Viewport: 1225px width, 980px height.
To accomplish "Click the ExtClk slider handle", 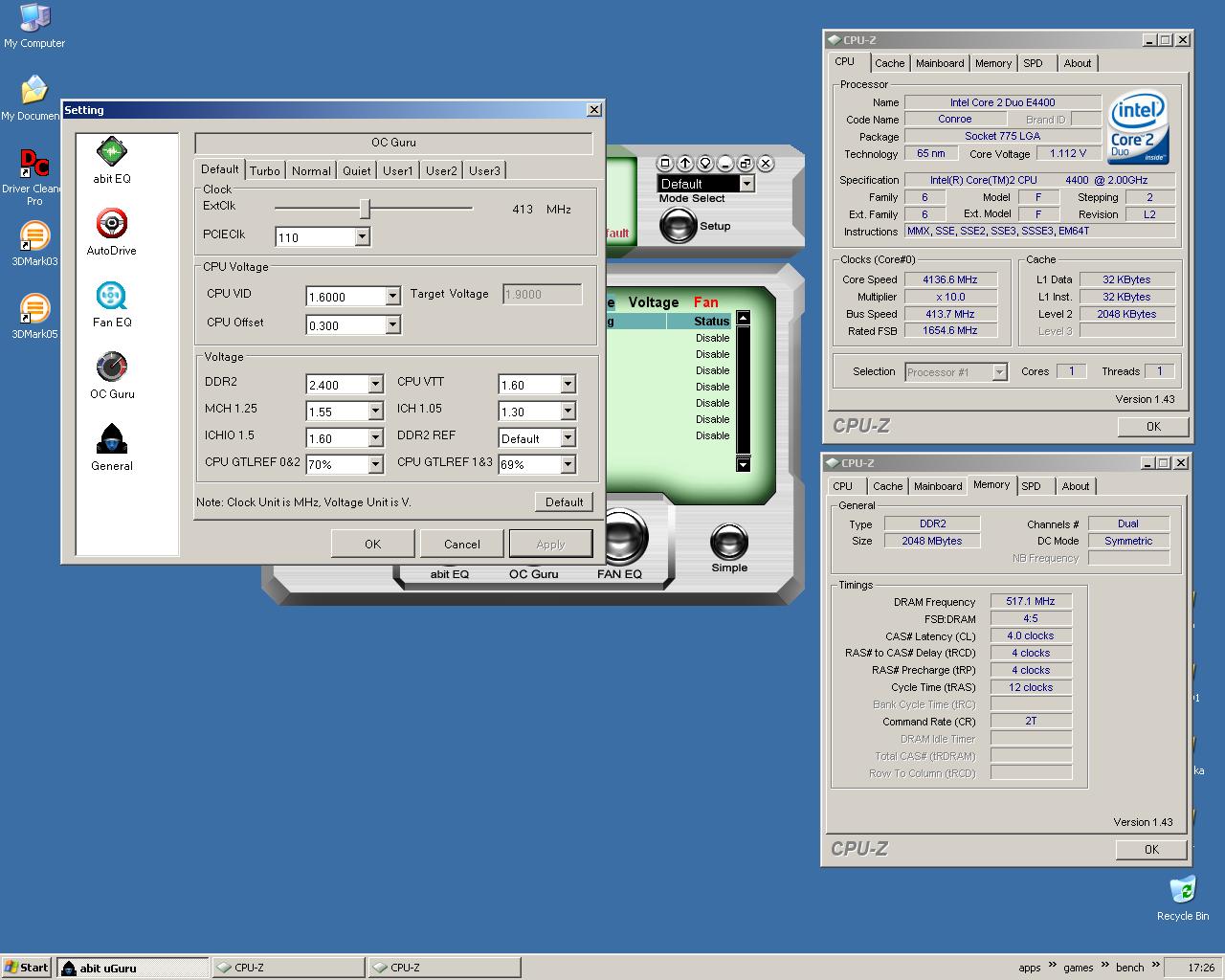I will [365, 208].
